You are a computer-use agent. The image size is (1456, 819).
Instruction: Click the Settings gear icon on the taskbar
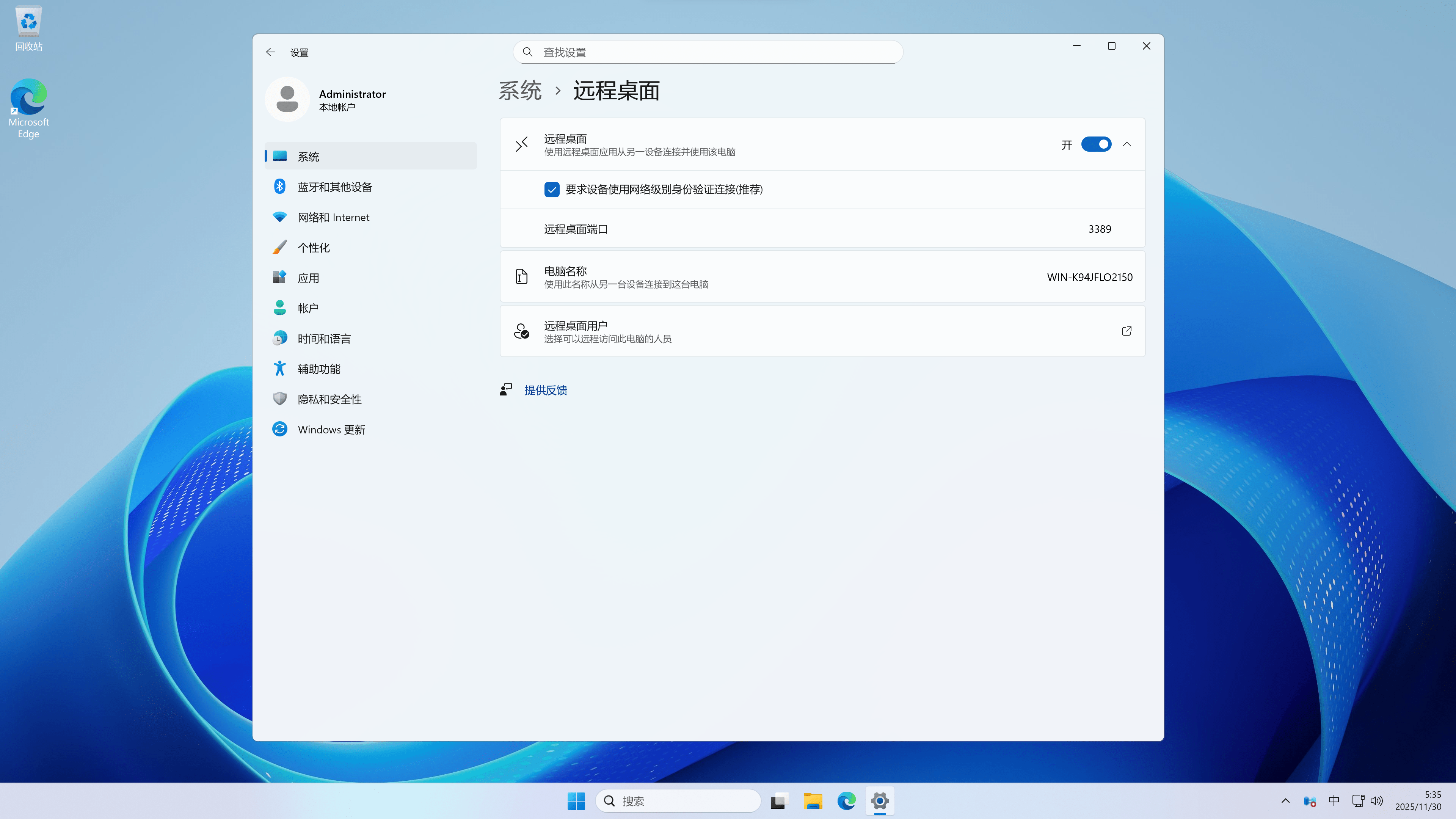point(880,801)
